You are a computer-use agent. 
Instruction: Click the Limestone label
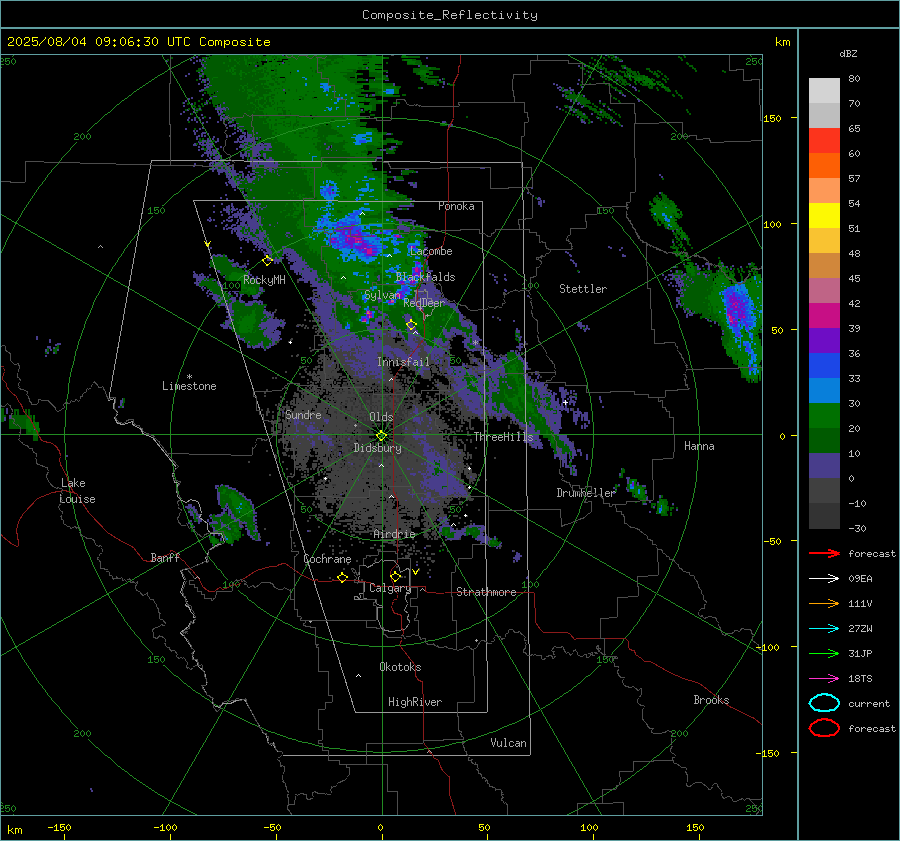coord(189,386)
